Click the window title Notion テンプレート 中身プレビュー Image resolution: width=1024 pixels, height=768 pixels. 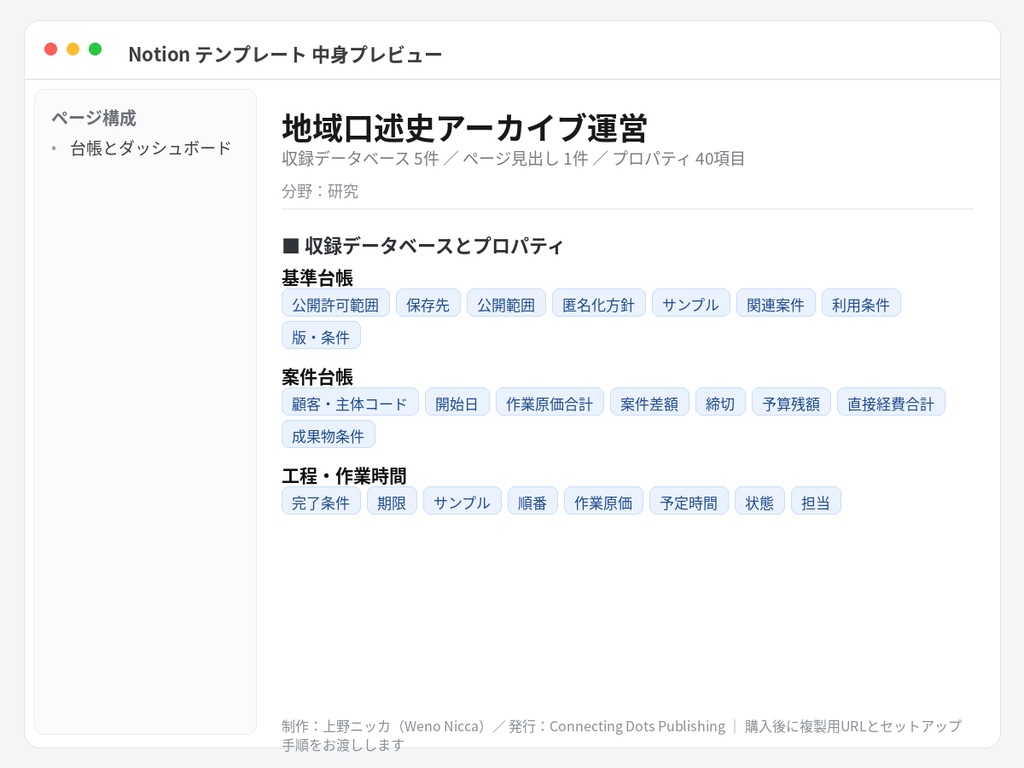(285, 54)
